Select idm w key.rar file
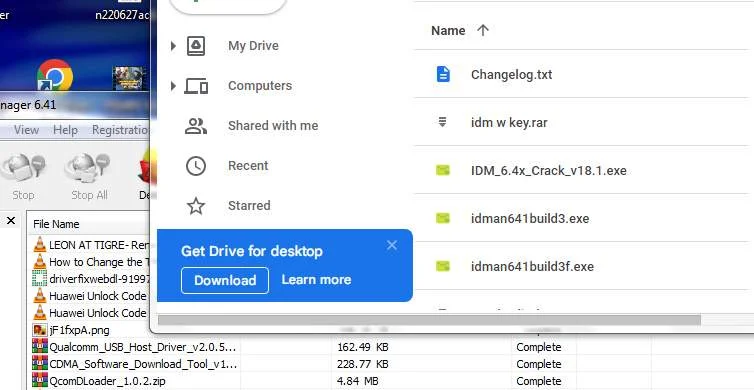The height and width of the screenshot is (390, 754). coord(509,123)
